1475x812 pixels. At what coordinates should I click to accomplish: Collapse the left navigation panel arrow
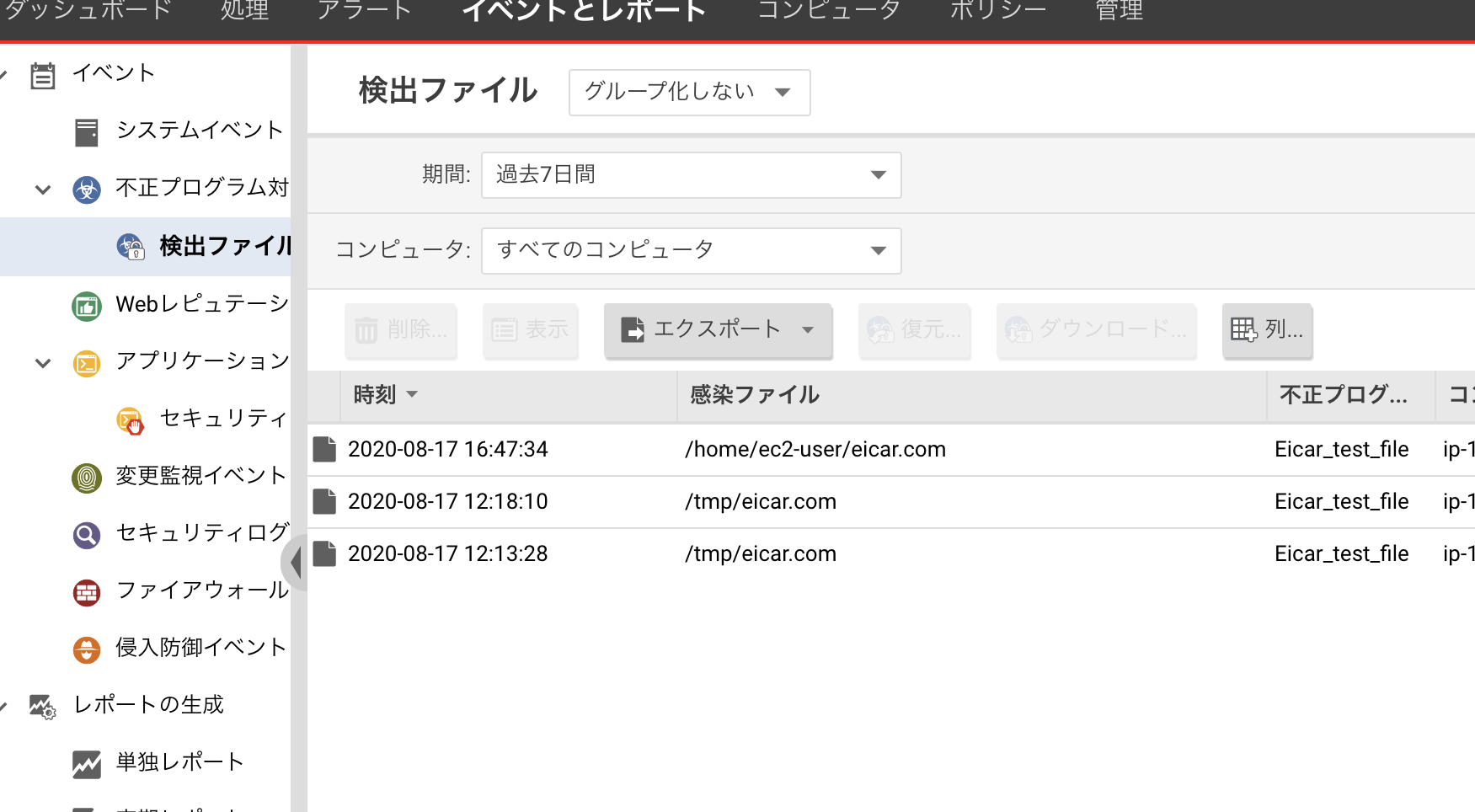click(295, 562)
